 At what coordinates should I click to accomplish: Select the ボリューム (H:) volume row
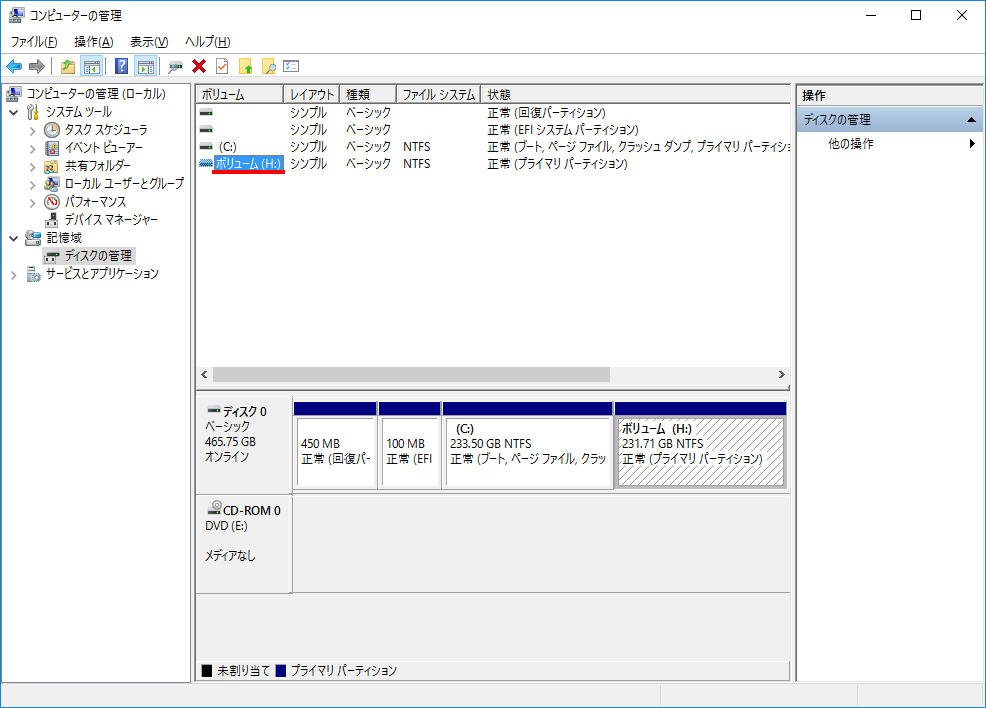click(493, 163)
